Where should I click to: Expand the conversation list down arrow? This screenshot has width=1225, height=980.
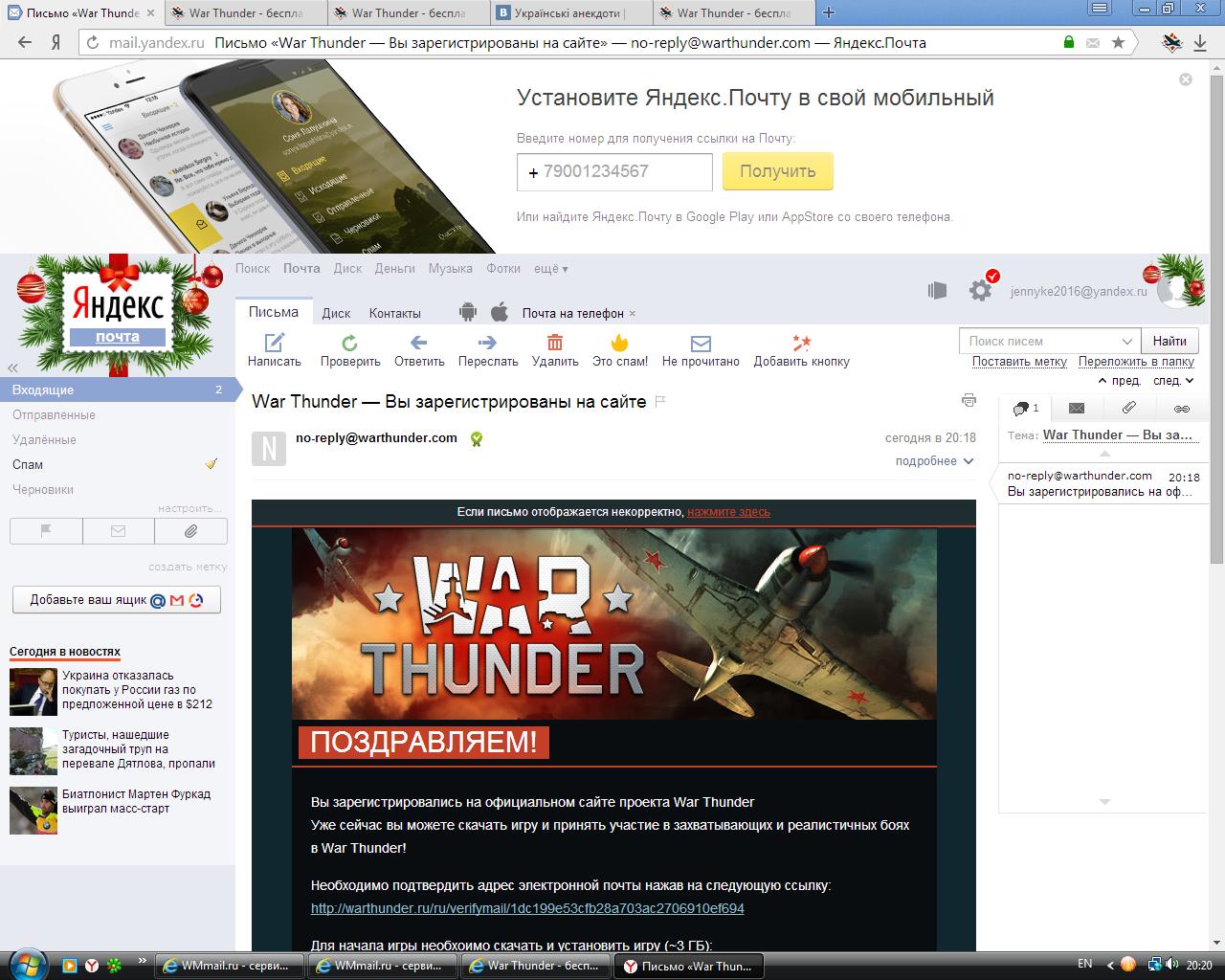(x=1103, y=802)
